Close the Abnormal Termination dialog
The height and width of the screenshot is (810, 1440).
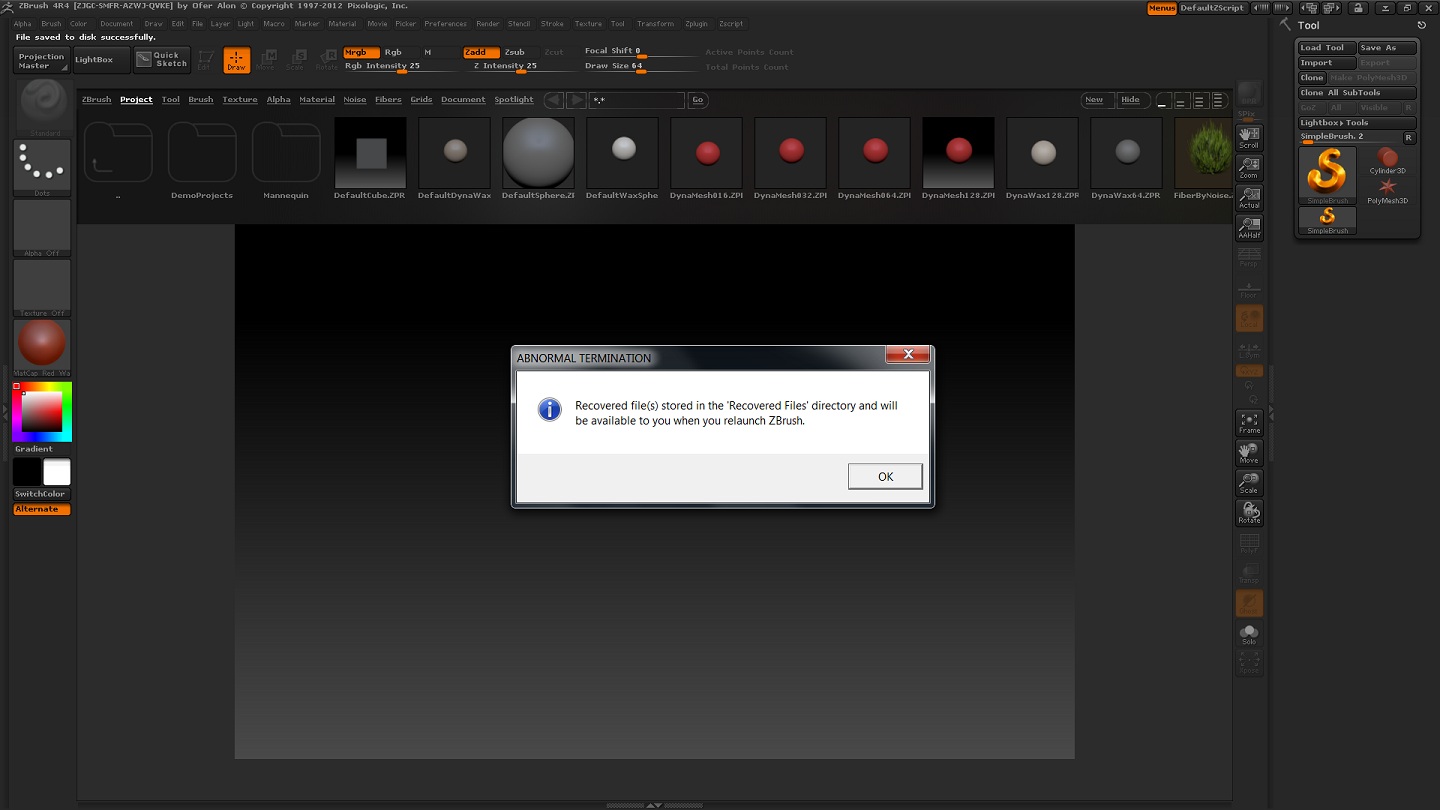click(x=908, y=354)
